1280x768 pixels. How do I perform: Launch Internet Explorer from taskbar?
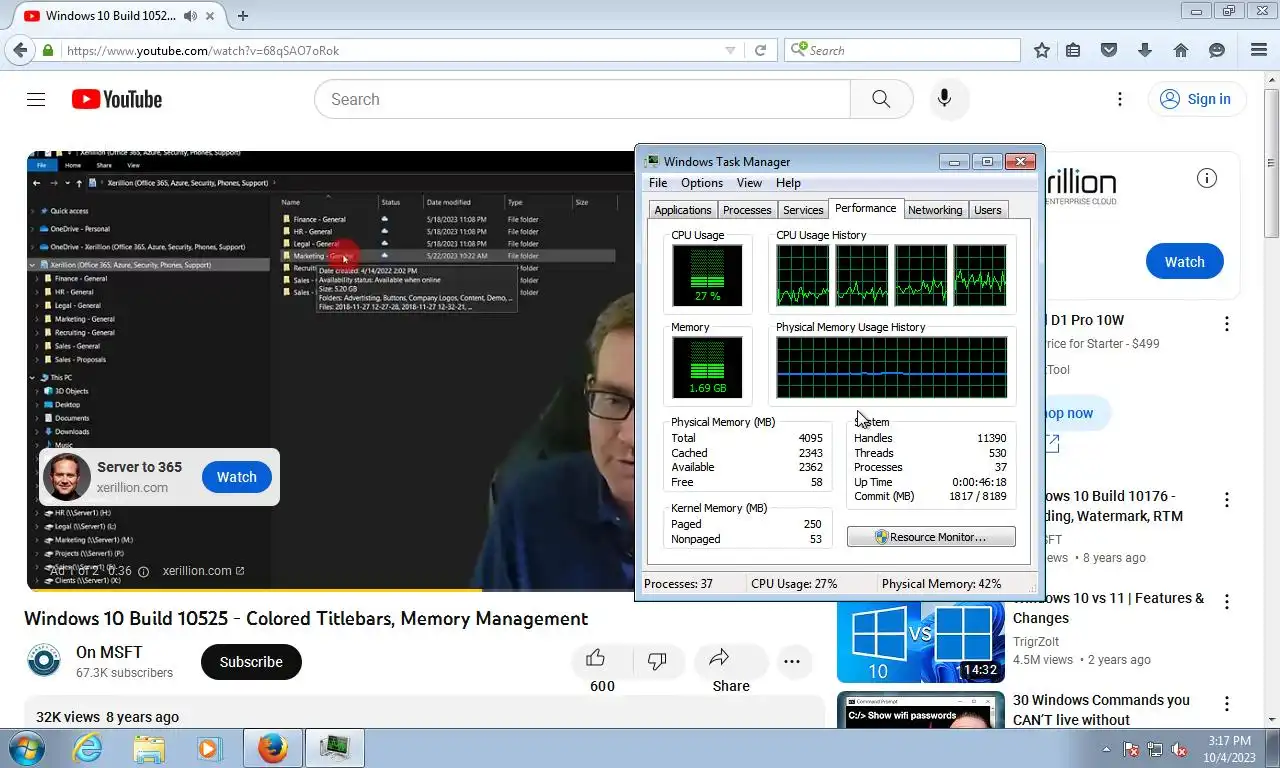click(x=87, y=748)
